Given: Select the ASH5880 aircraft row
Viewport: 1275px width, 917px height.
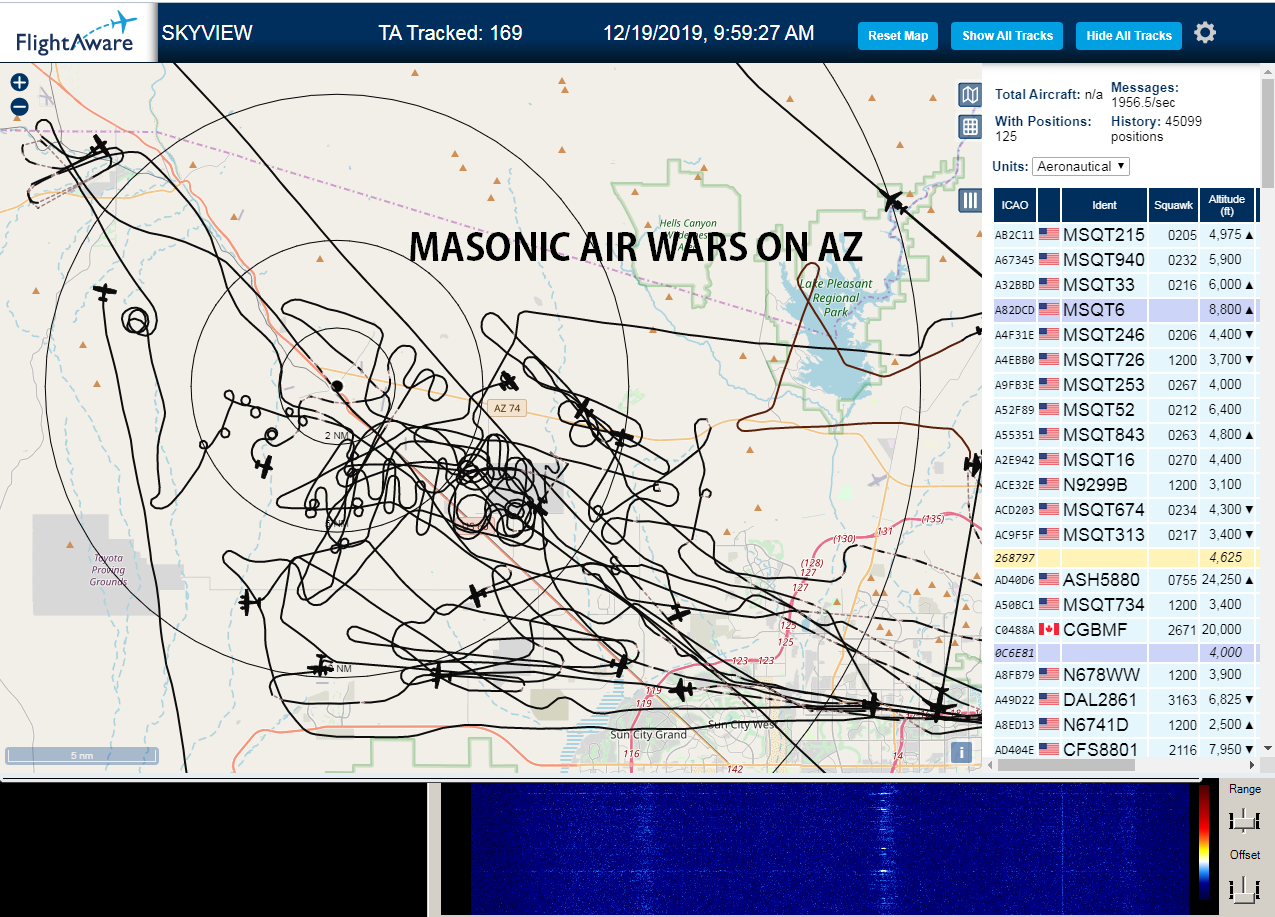Looking at the screenshot, I should pos(1126,580).
